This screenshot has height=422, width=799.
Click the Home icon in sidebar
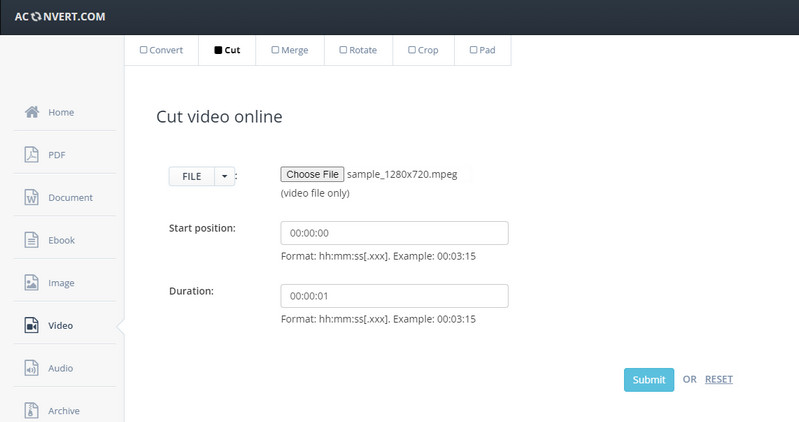(x=32, y=112)
